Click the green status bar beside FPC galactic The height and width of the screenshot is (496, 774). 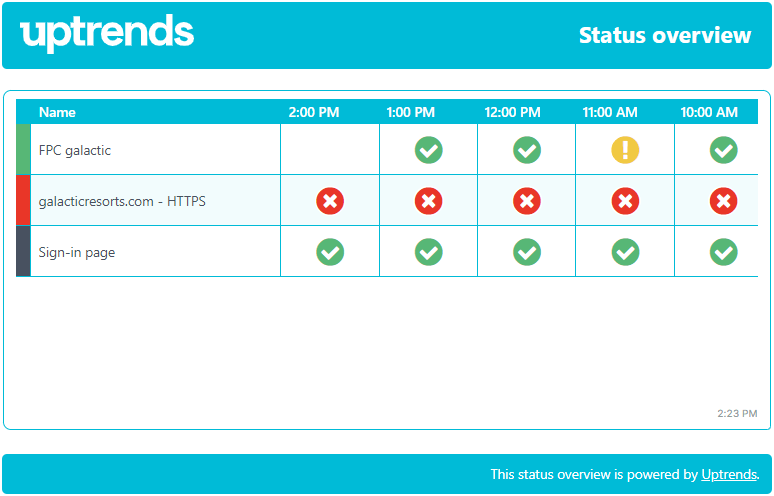[23, 150]
